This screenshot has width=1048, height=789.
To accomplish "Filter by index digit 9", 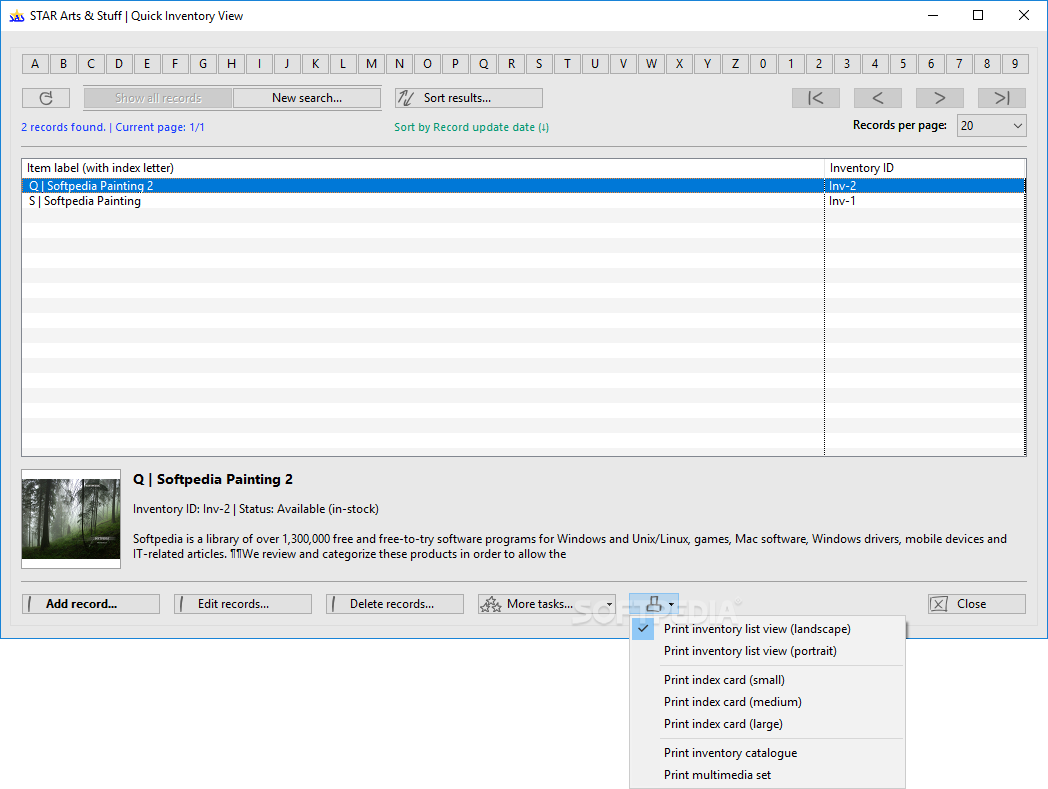I will [1015, 64].
